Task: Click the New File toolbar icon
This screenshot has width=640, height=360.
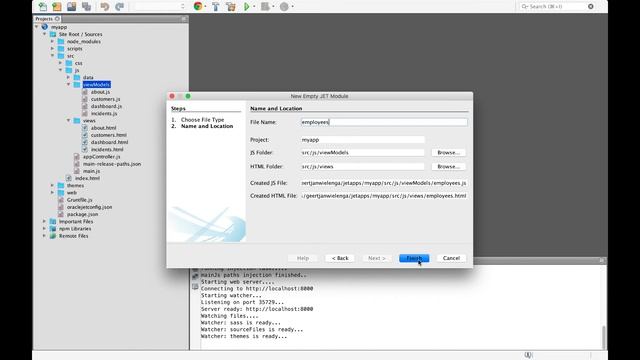Action: [x=42, y=6]
